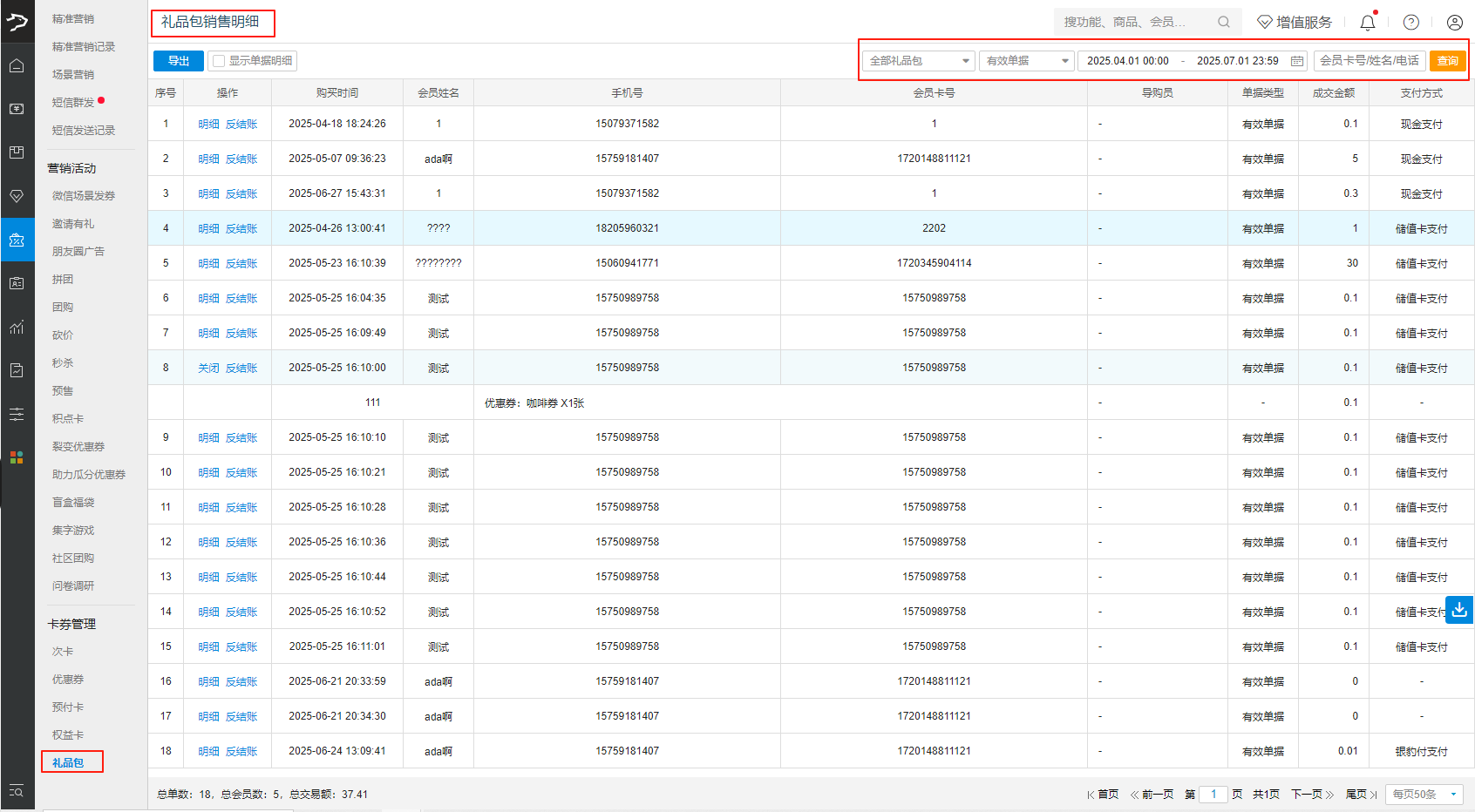Click the blue floating download button
The width and height of the screenshot is (1475, 812).
point(1459,610)
